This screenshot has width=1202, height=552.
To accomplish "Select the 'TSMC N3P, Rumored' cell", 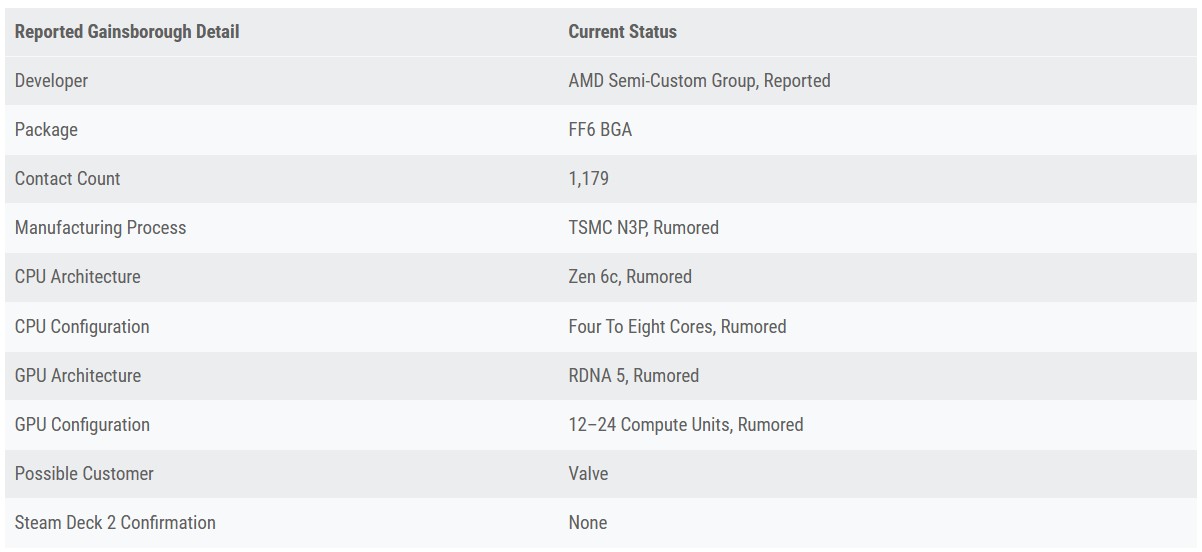I will coord(643,228).
